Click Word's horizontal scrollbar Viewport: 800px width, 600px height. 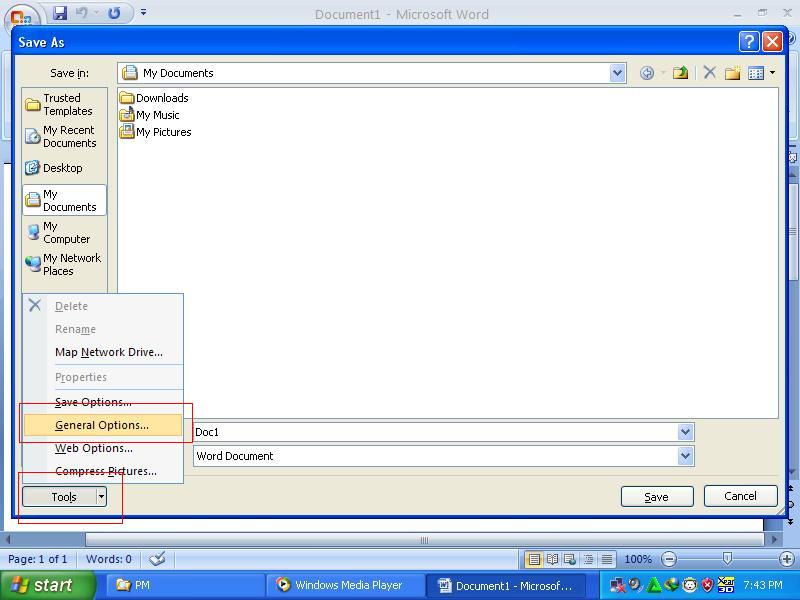pyautogui.click(x=424, y=540)
